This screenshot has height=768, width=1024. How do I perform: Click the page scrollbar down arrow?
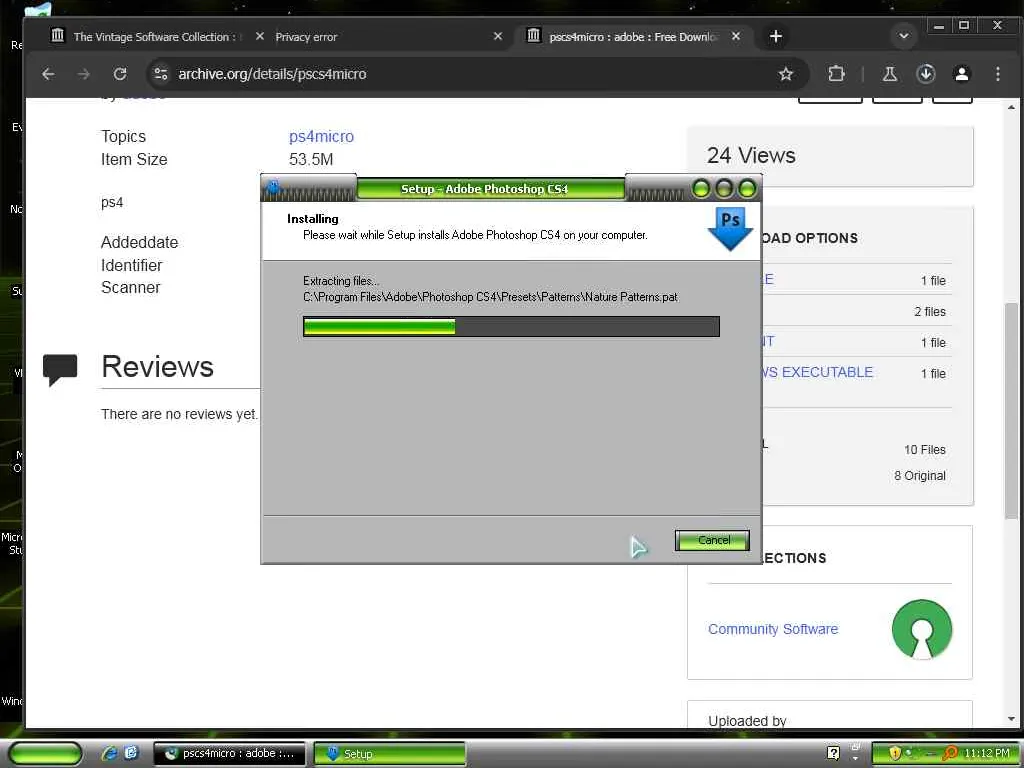click(x=1011, y=719)
